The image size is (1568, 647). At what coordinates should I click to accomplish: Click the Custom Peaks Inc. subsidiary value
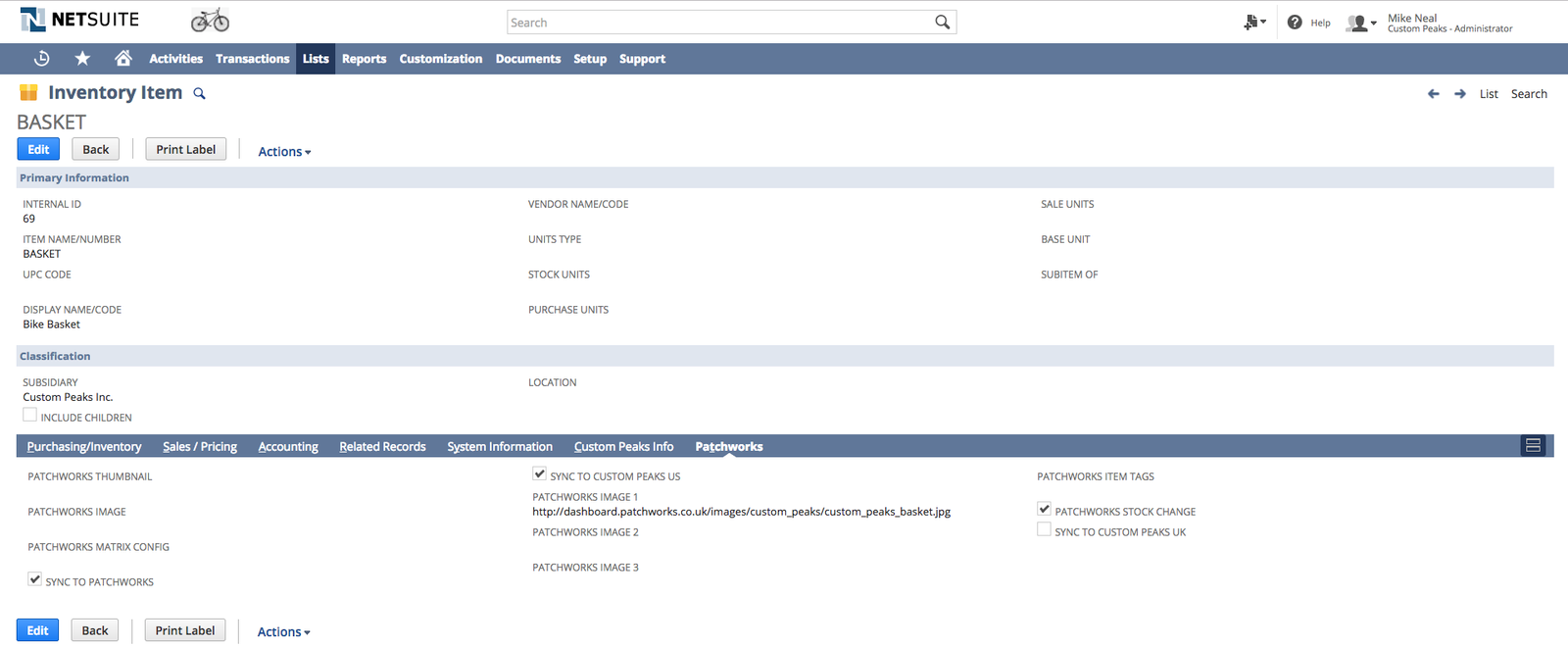[68, 397]
